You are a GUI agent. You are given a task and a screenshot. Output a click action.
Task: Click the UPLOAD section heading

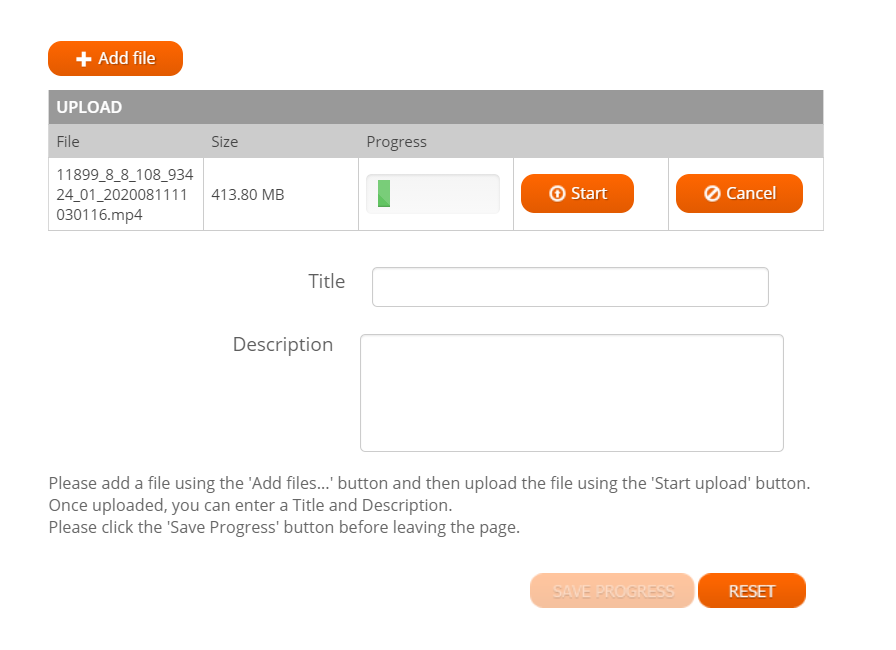(x=89, y=107)
